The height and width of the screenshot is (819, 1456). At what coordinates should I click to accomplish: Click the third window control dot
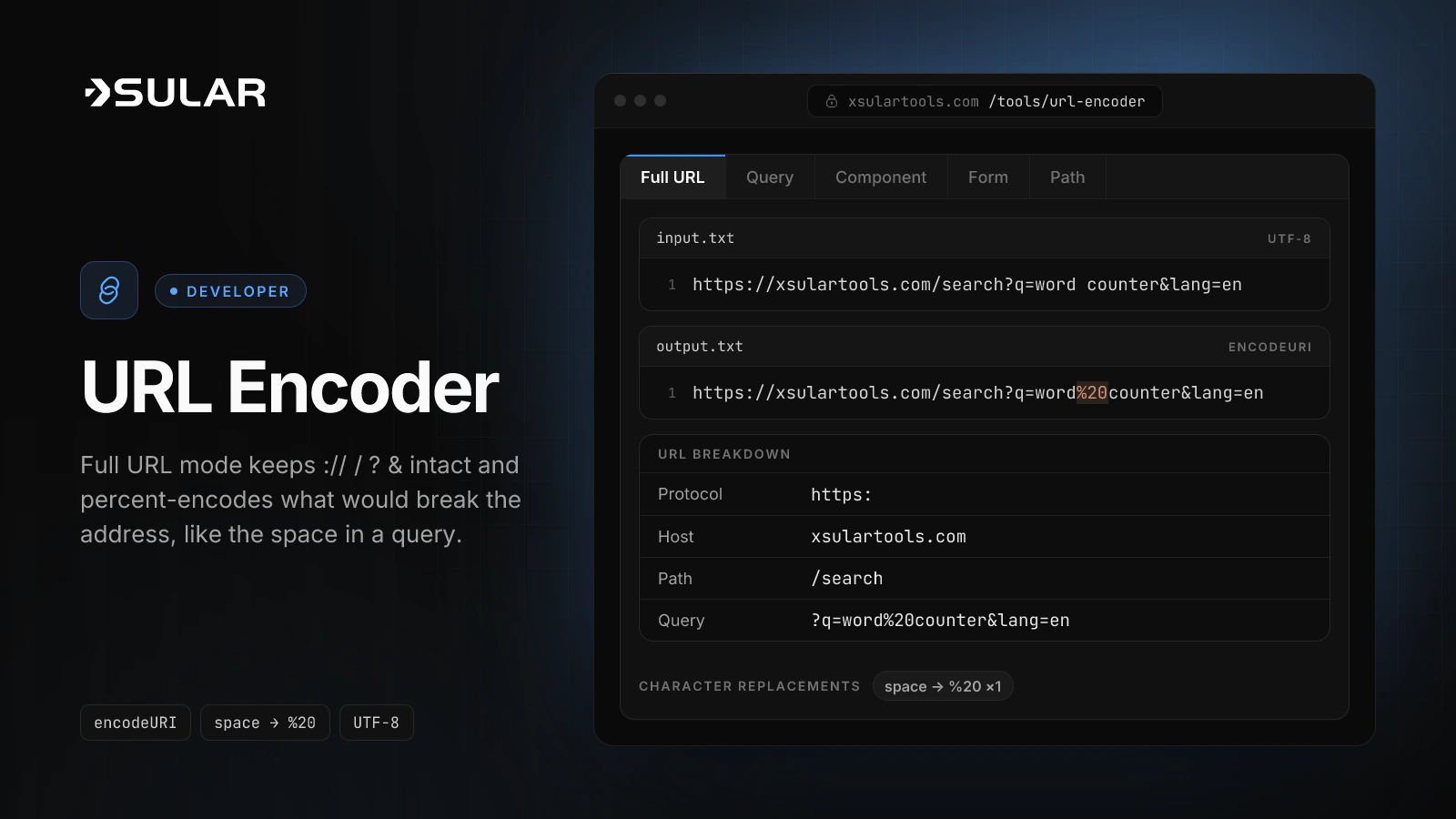click(661, 101)
